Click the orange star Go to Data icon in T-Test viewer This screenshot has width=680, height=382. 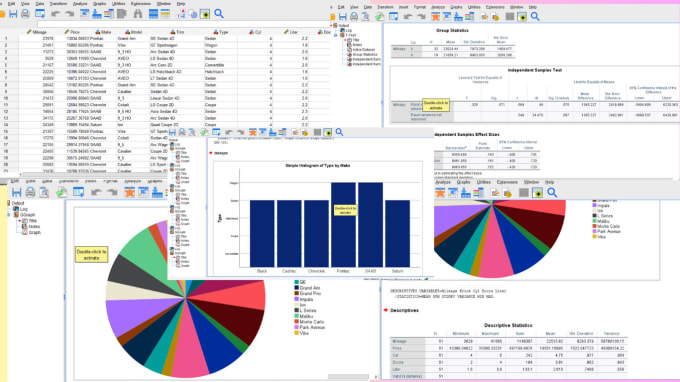(435, 16)
